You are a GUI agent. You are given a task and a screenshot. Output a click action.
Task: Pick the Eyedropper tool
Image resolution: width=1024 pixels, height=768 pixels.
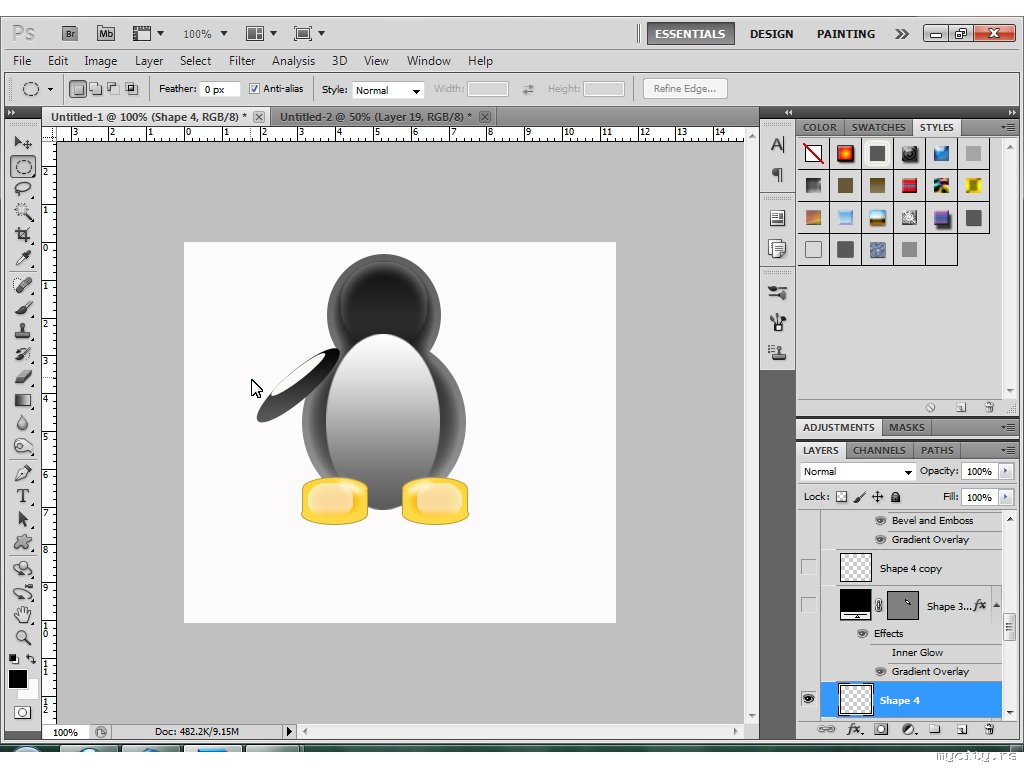click(x=23, y=259)
